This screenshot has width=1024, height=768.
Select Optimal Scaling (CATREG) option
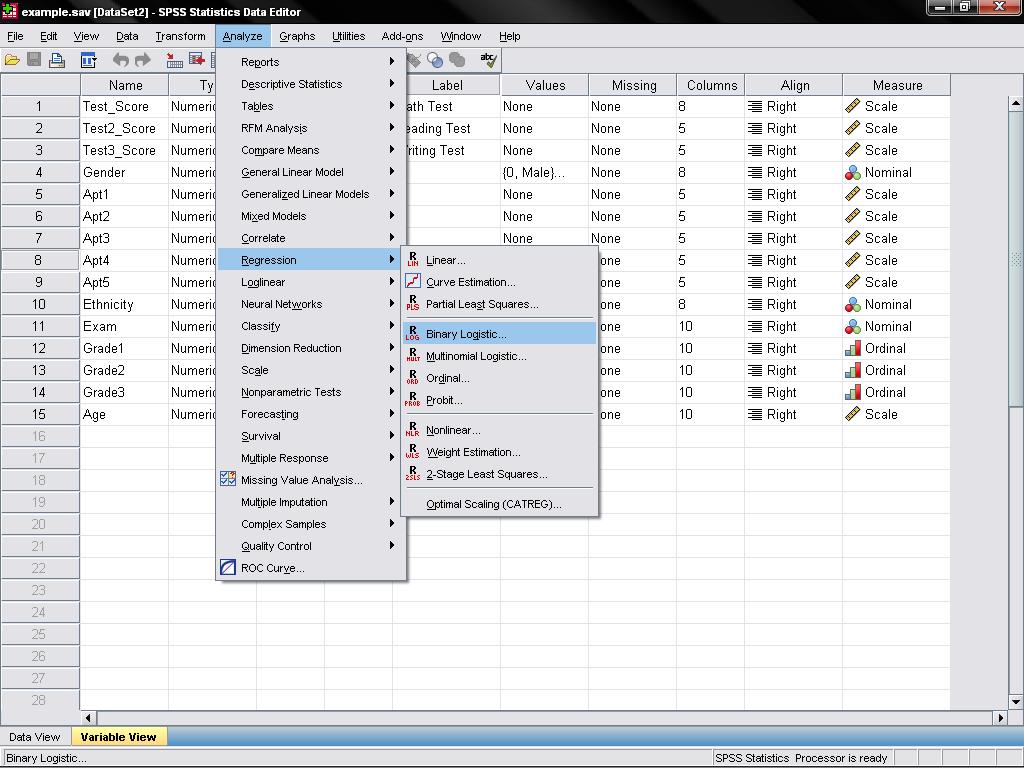[x=493, y=504]
